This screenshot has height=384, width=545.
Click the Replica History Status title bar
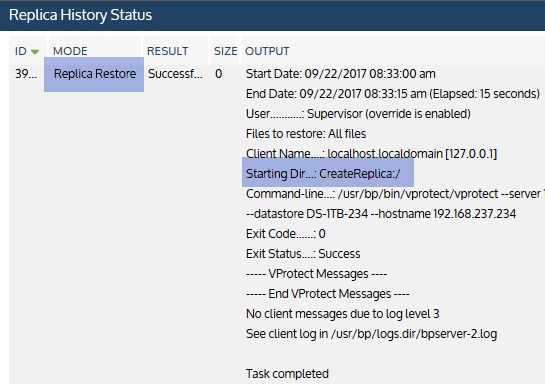(x=272, y=15)
